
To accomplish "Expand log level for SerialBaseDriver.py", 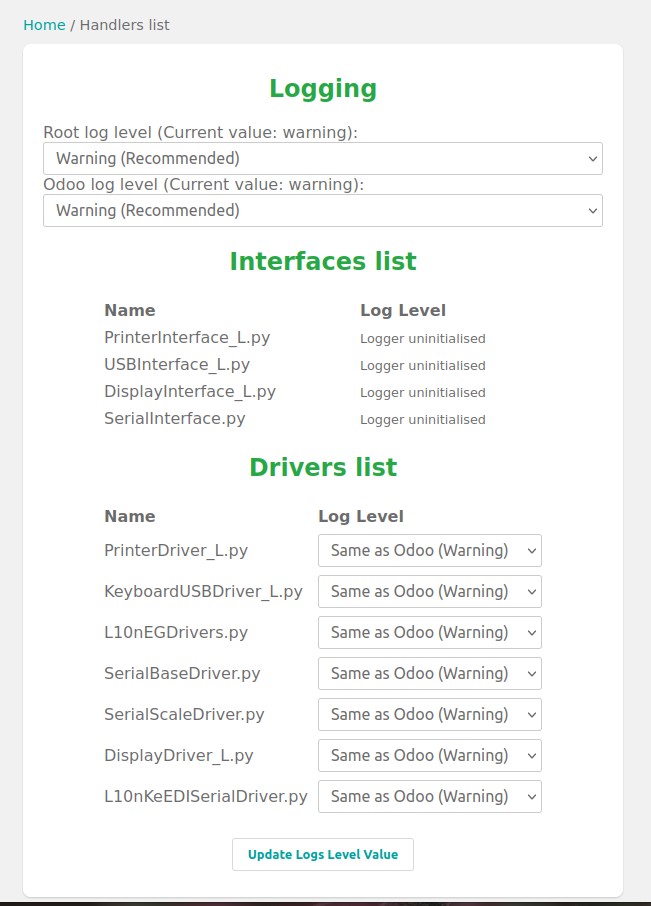I will (x=430, y=674).
